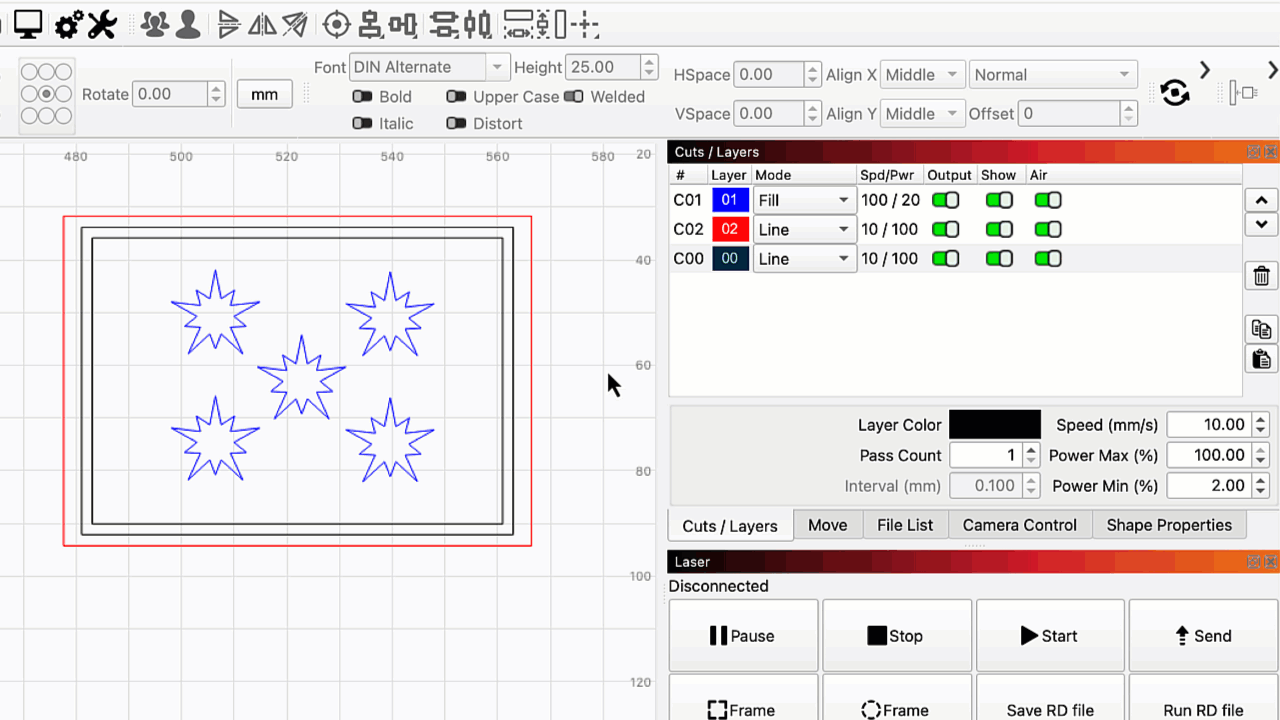The image size is (1280, 720).
Task: Click the black Layer Color swatch
Action: pyautogui.click(x=994, y=425)
